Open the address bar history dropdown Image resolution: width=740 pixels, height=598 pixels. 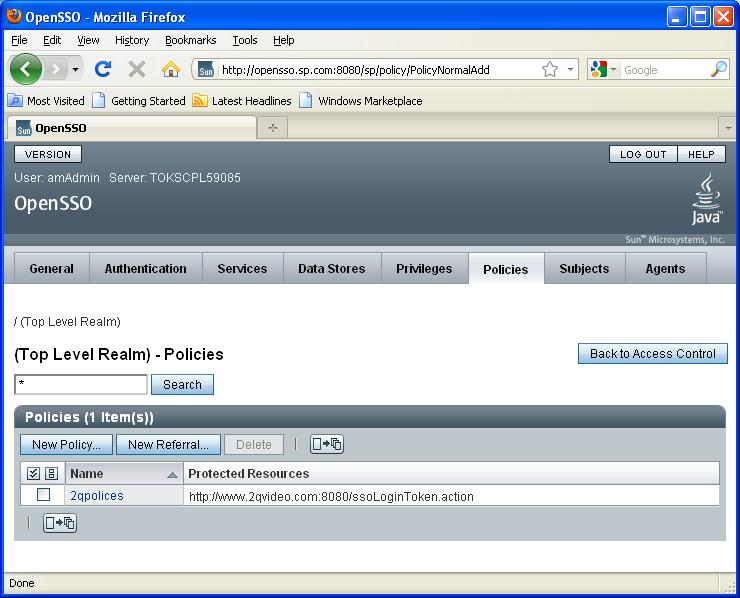coord(570,70)
